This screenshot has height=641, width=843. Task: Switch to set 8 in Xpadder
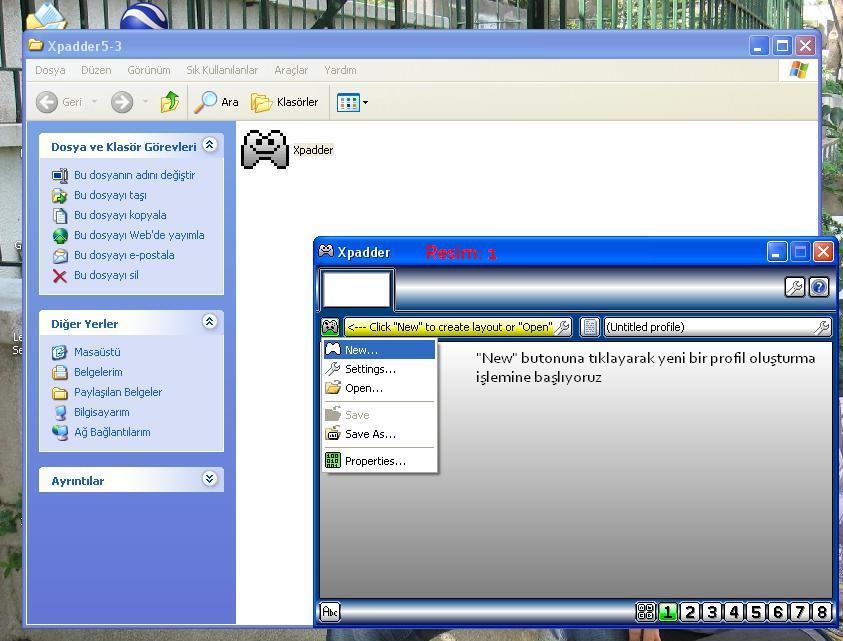[x=822, y=611]
